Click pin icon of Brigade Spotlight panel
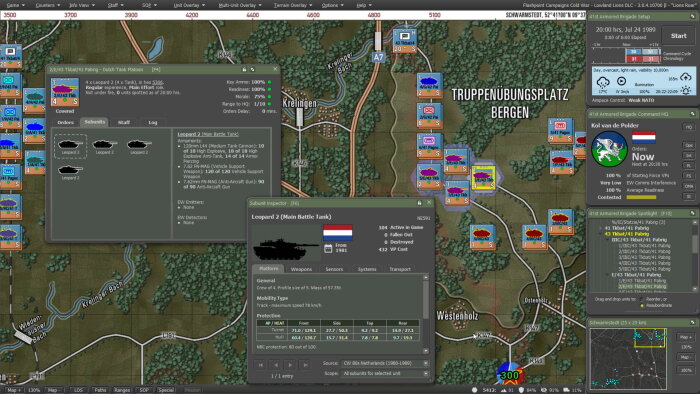Viewport: 700px width, 394px height. click(692, 214)
